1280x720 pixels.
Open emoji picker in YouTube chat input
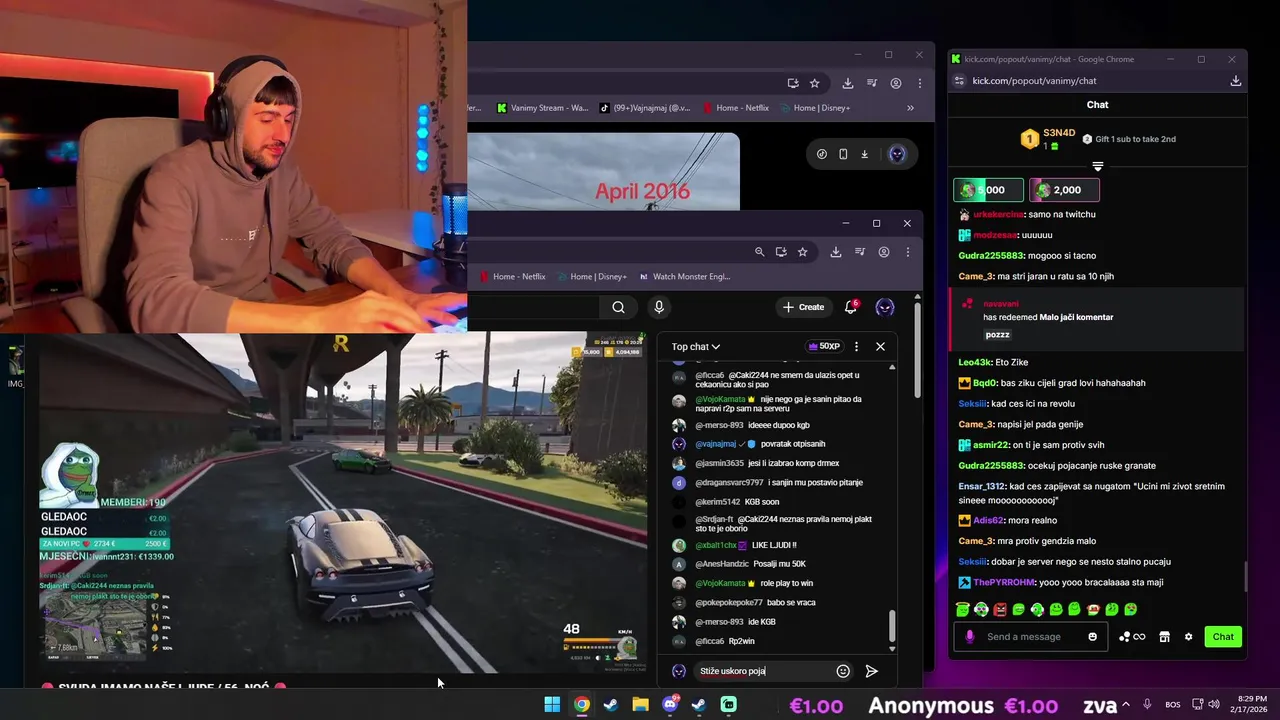843,671
